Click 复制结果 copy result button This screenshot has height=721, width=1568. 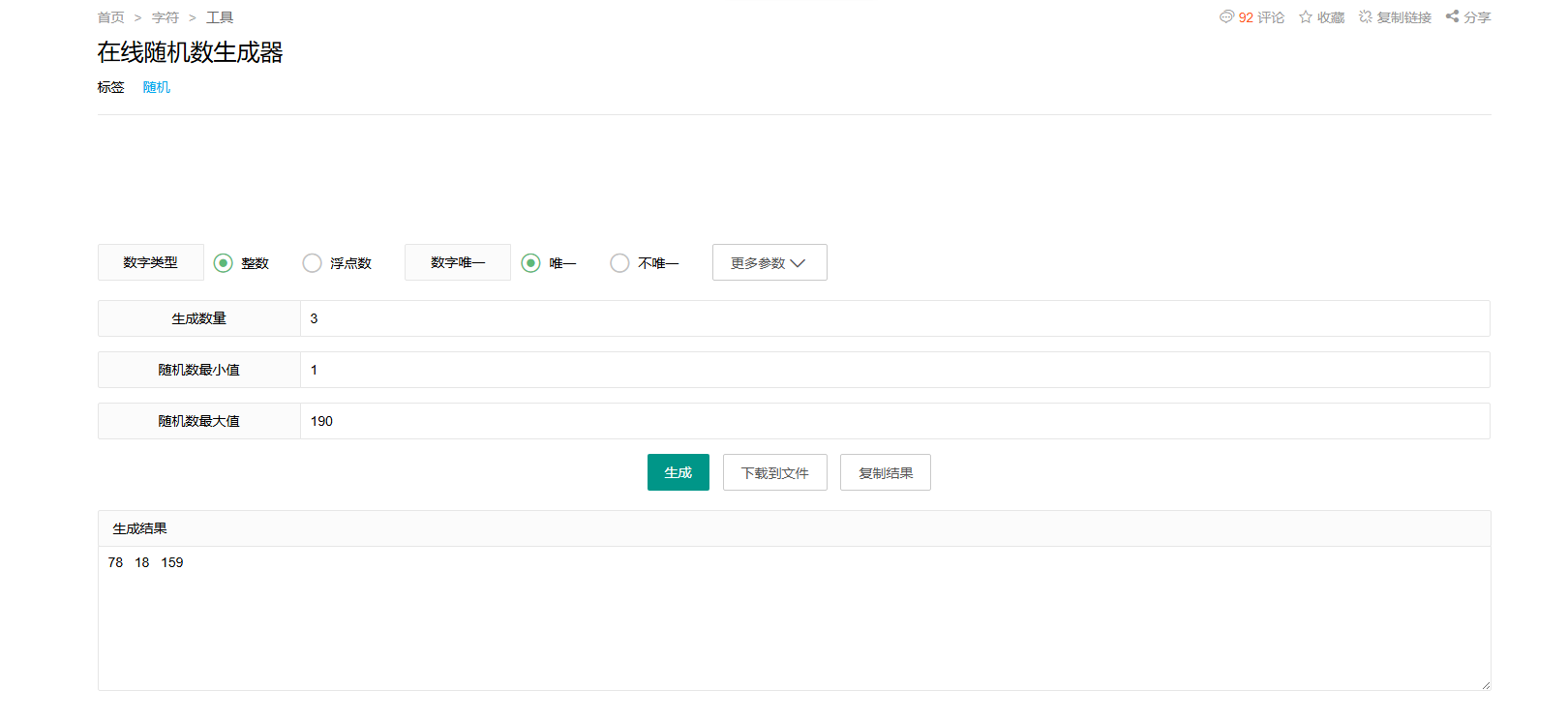pyautogui.click(x=885, y=472)
